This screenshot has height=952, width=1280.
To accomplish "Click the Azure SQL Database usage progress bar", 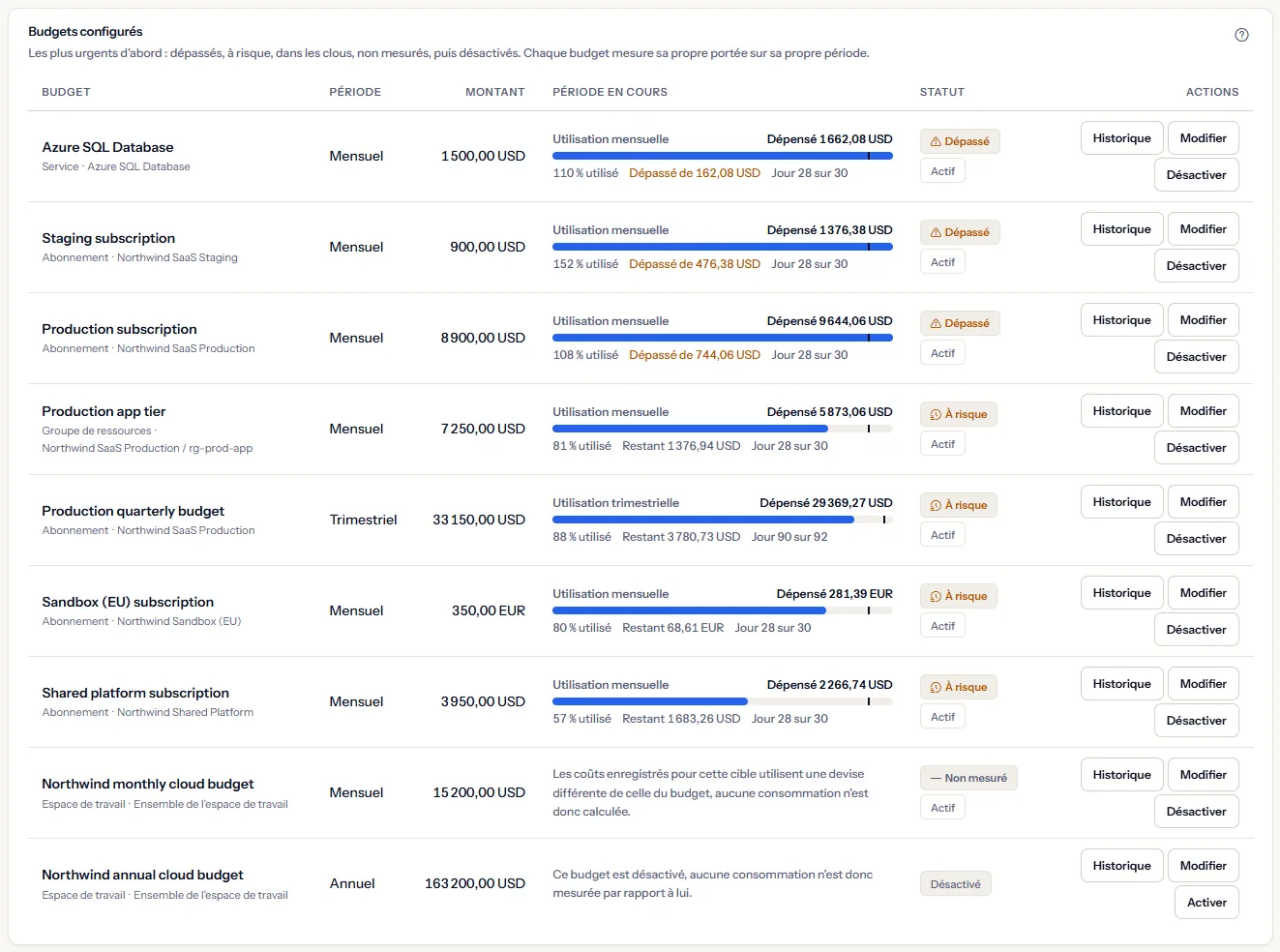I will [723, 156].
